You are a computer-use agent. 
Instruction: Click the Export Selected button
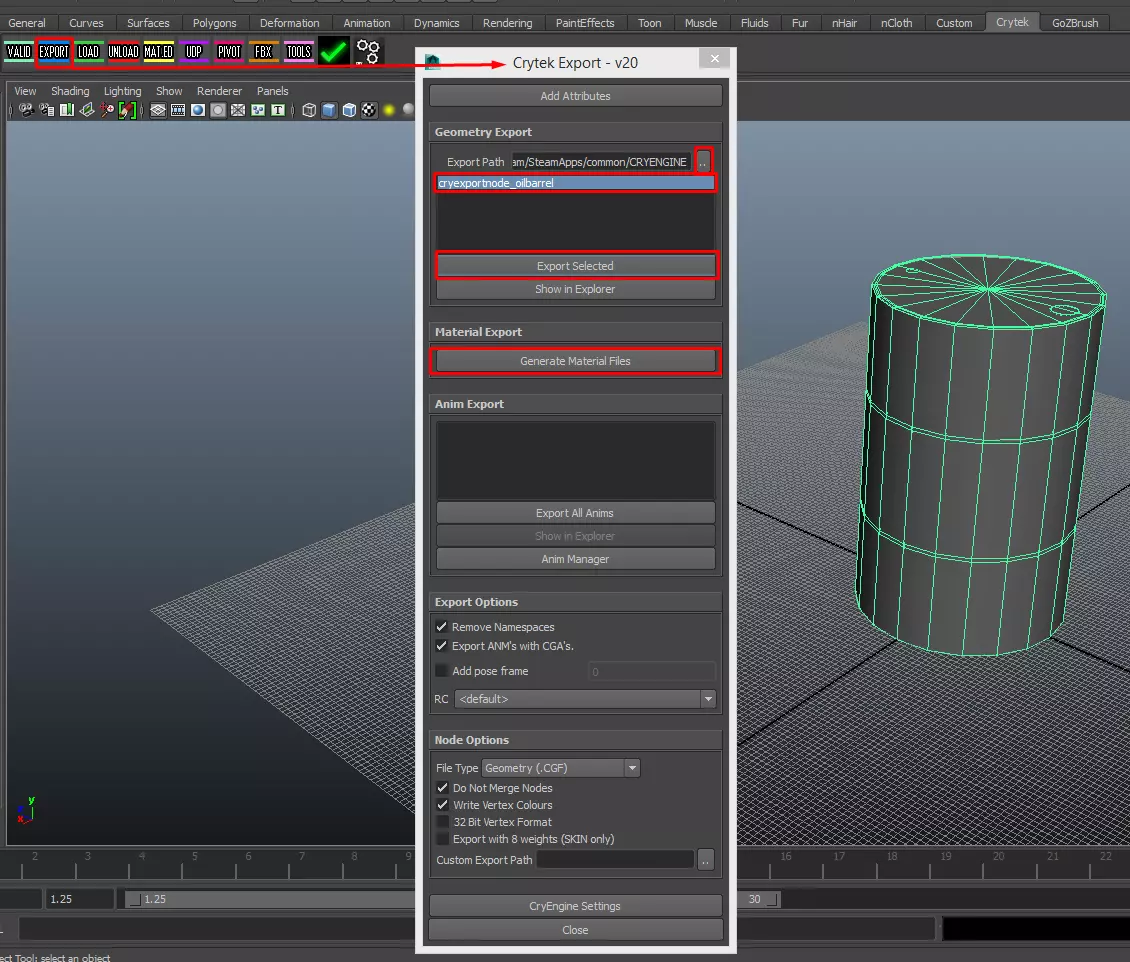575,266
